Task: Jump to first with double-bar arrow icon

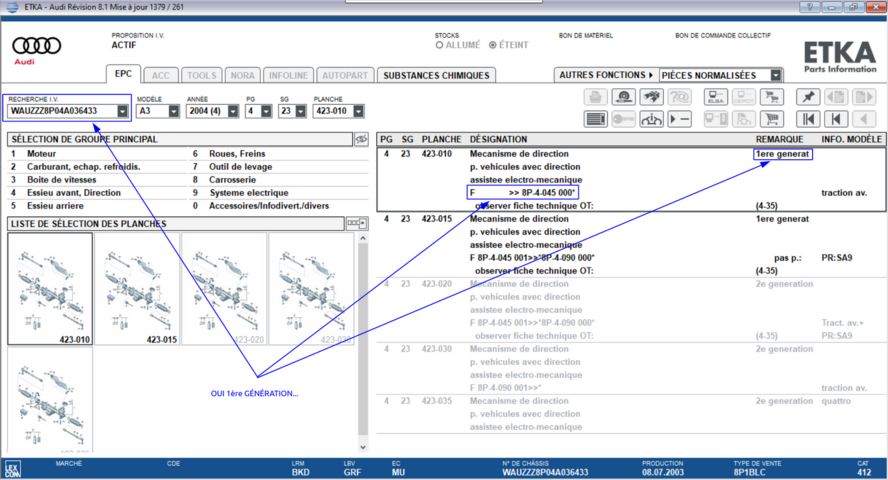Action: click(808, 119)
